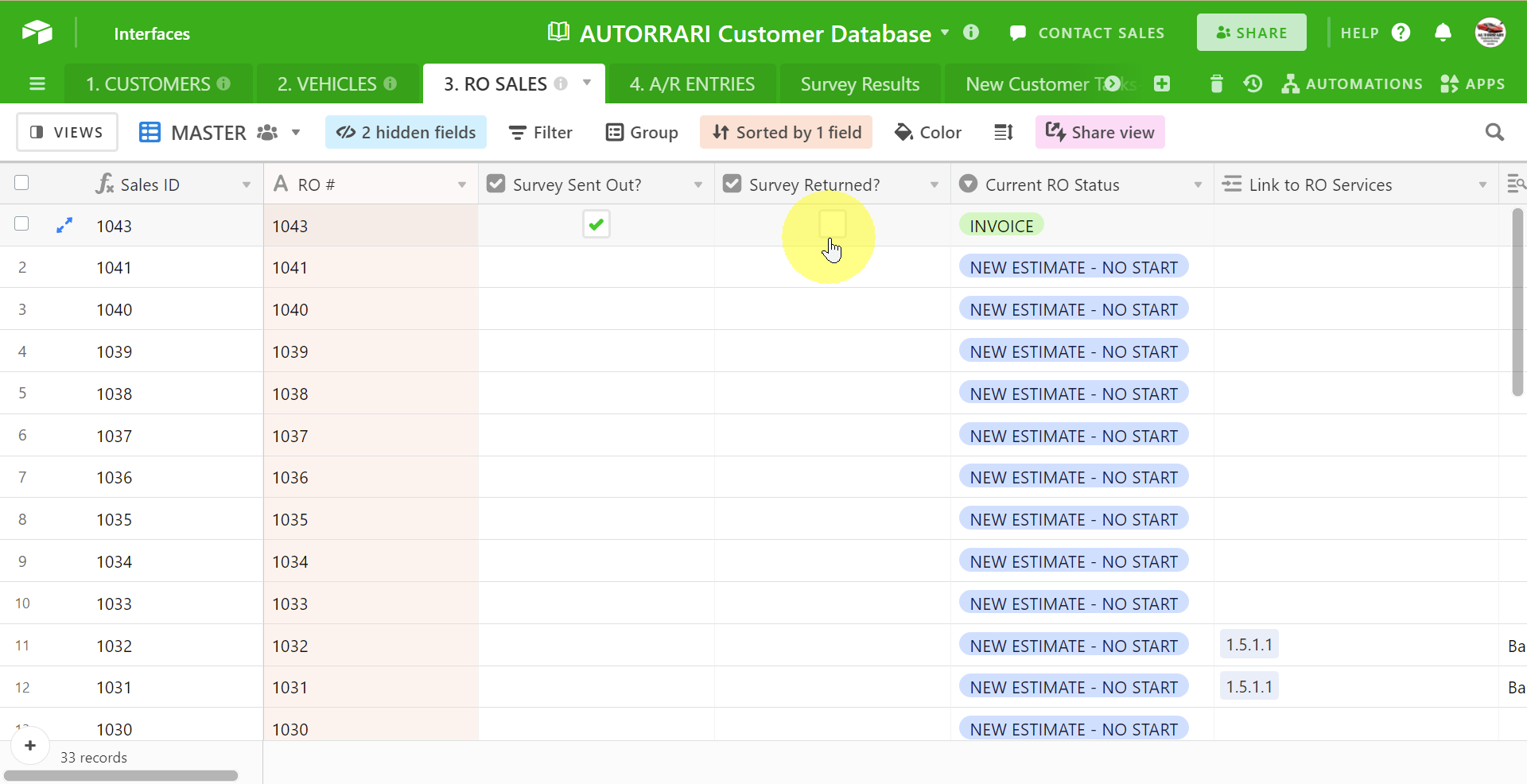
Task: Open the base history icon
Action: click(1253, 83)
